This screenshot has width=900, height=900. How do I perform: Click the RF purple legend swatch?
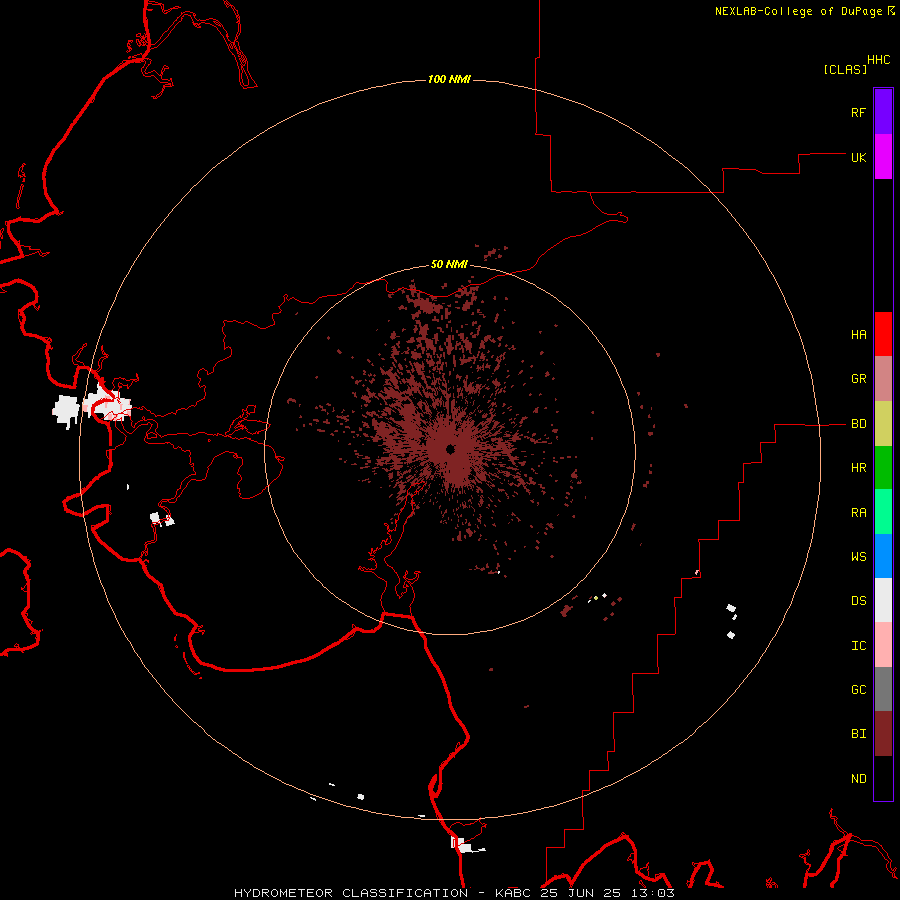pyautogui.click(x=883, y=111)
